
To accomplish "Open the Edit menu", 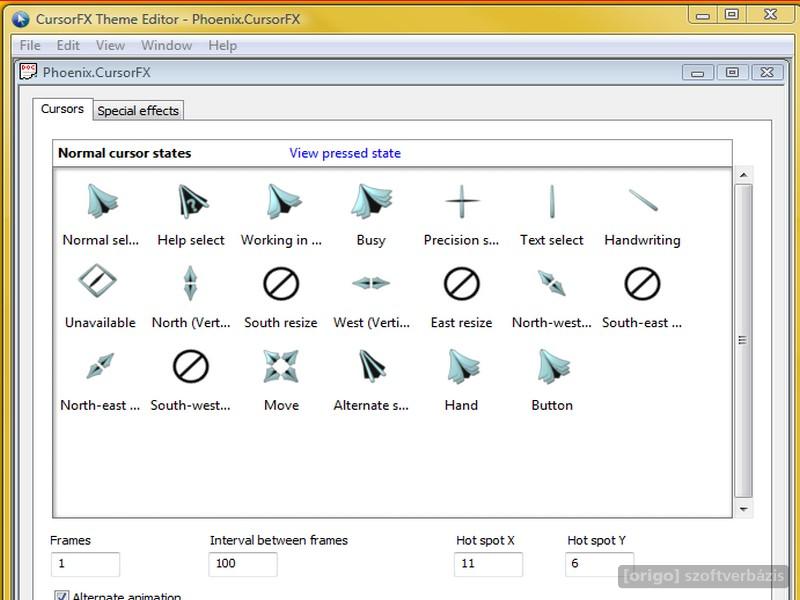I will (68, 45).
